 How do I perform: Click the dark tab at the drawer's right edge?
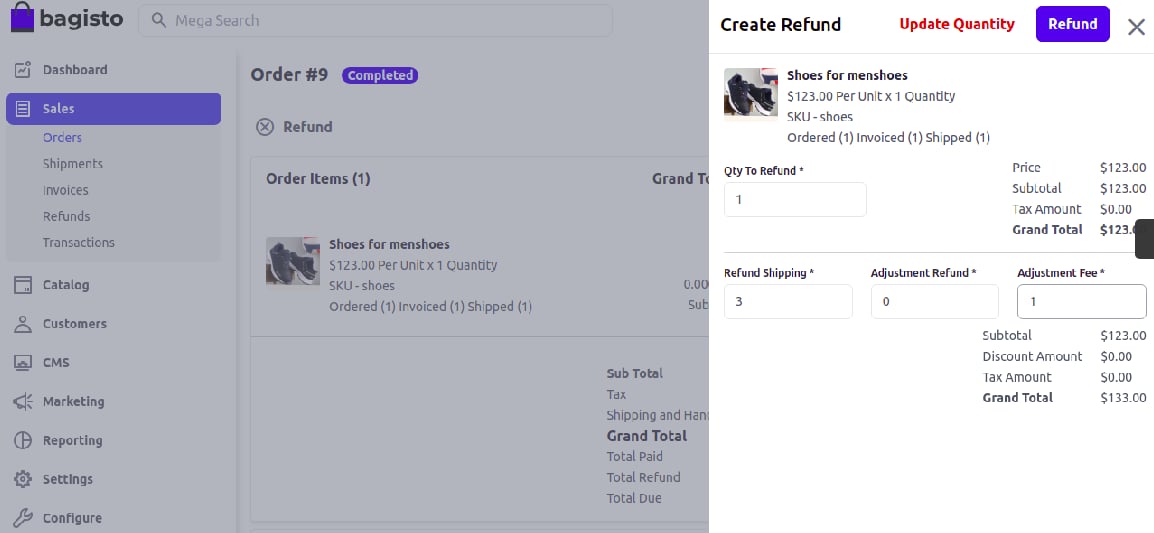pos(1144,239)
